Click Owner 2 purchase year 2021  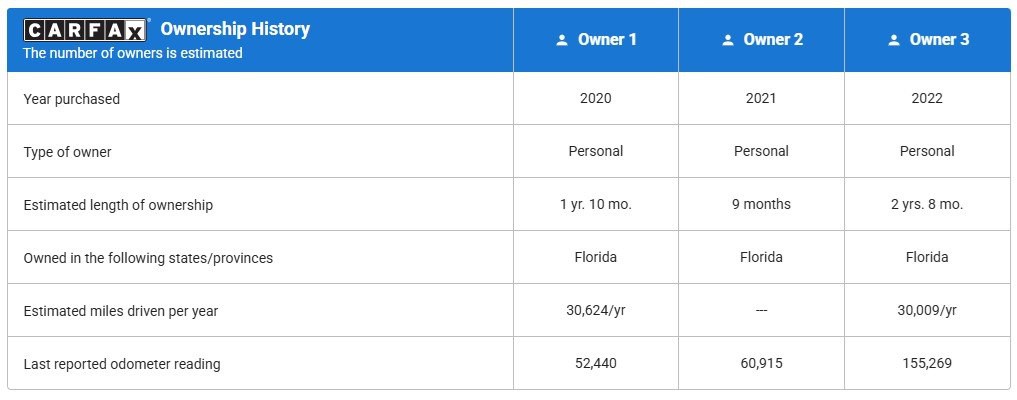[x=761, y=99]
